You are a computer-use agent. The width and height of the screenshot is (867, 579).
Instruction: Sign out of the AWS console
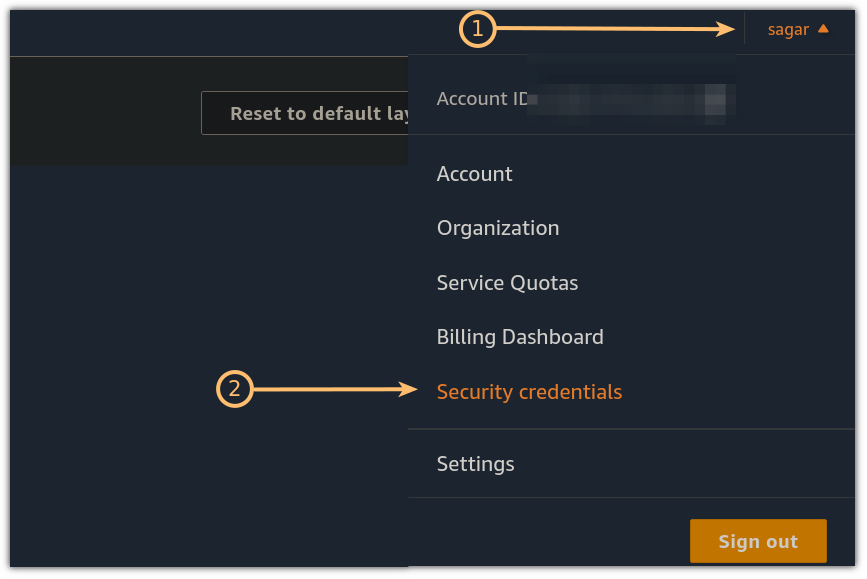click(x=758, y=541)
